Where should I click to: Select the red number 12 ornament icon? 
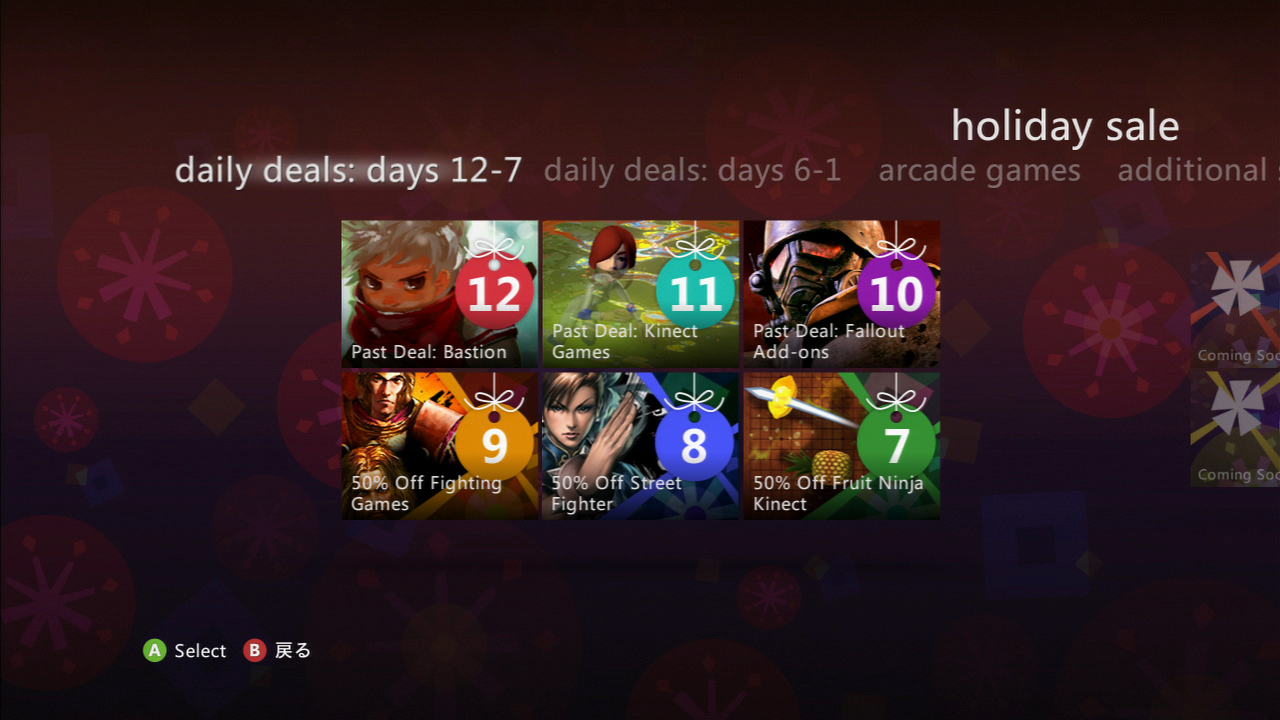494,291
